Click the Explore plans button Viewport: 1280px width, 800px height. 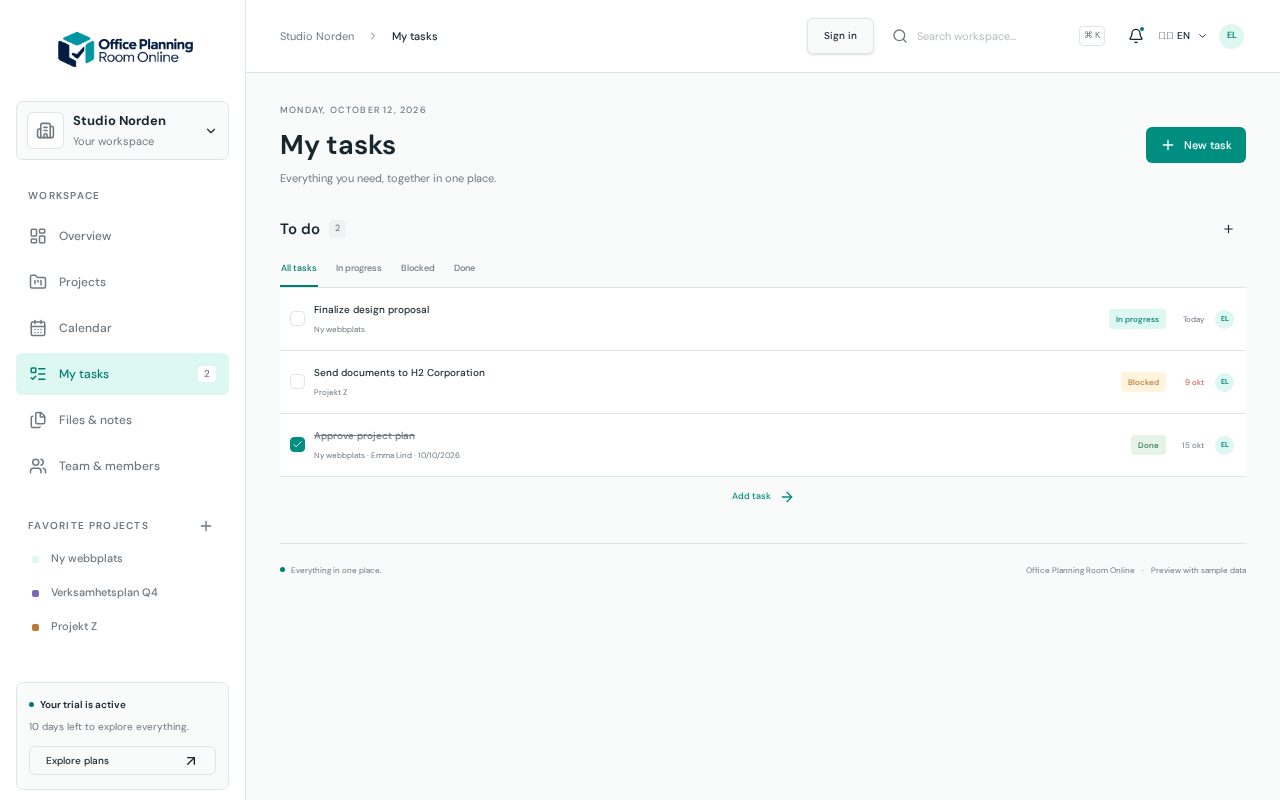click(122, 761)
